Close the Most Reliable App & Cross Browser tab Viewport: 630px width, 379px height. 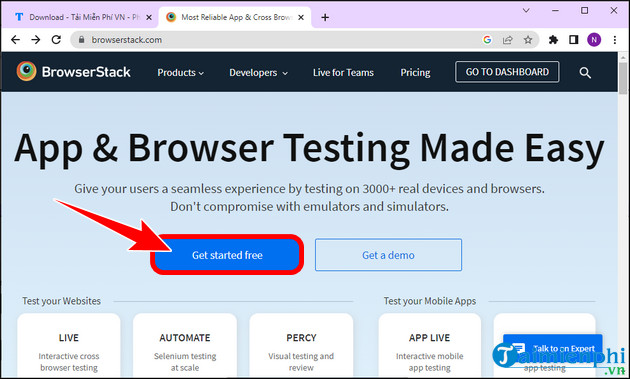tap(301, 17)
